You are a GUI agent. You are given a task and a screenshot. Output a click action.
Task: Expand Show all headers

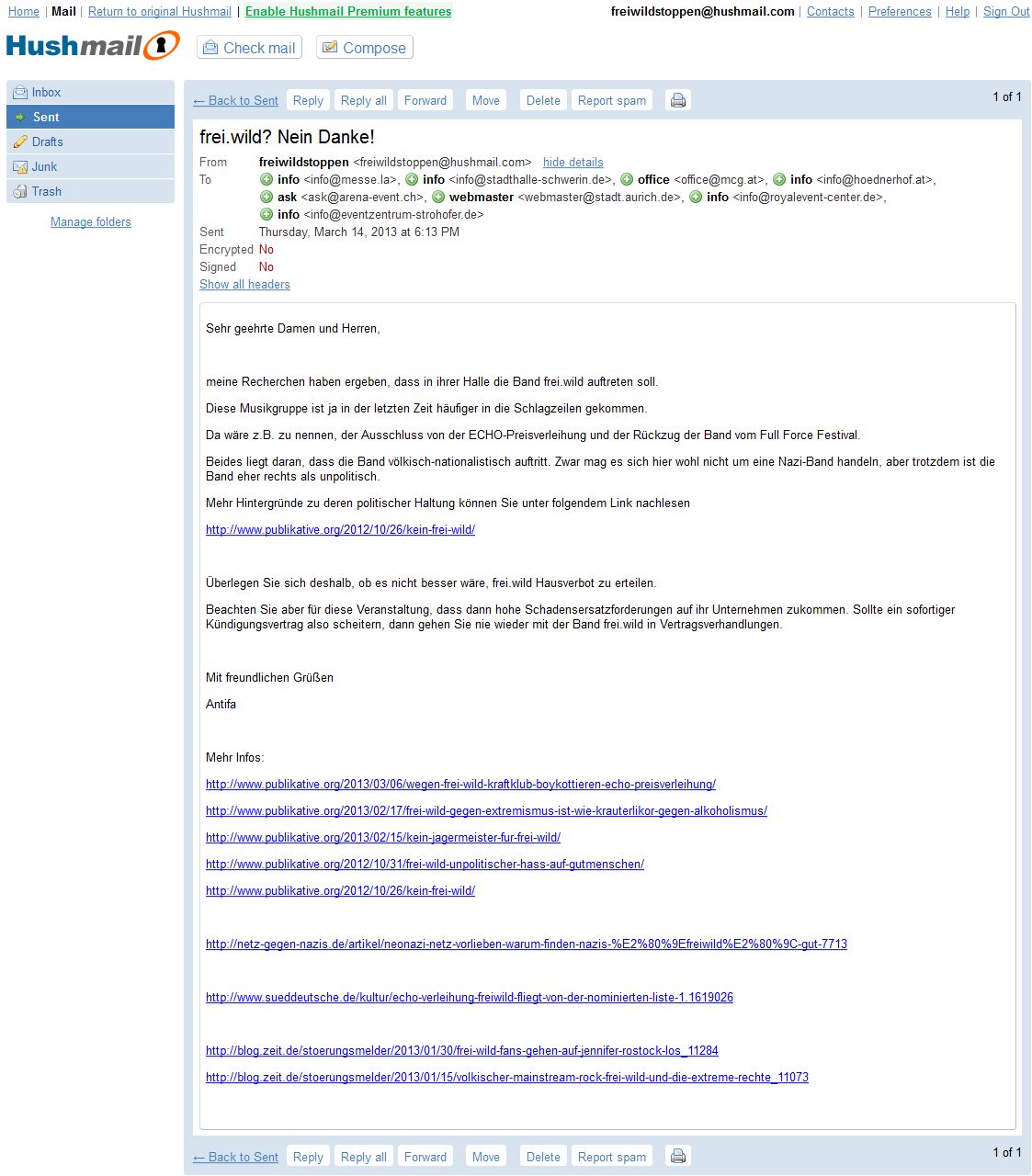pyautogui.click(x=244, y=285)
